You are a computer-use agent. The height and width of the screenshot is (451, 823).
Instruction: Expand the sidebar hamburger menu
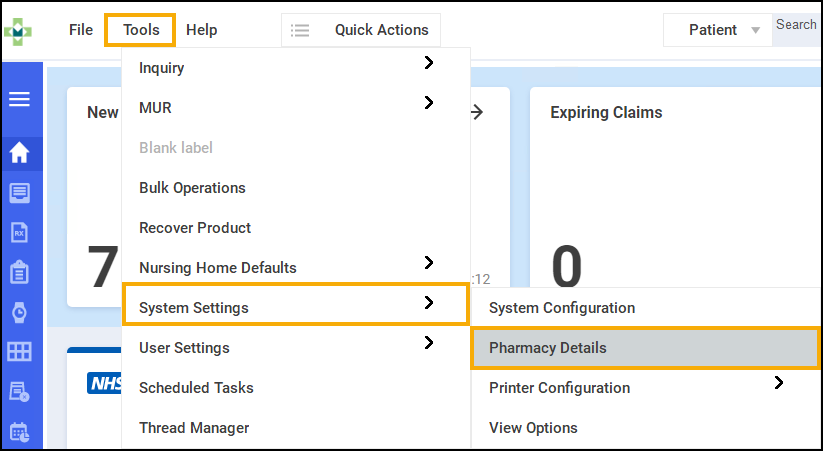click(x=19, y=100)
